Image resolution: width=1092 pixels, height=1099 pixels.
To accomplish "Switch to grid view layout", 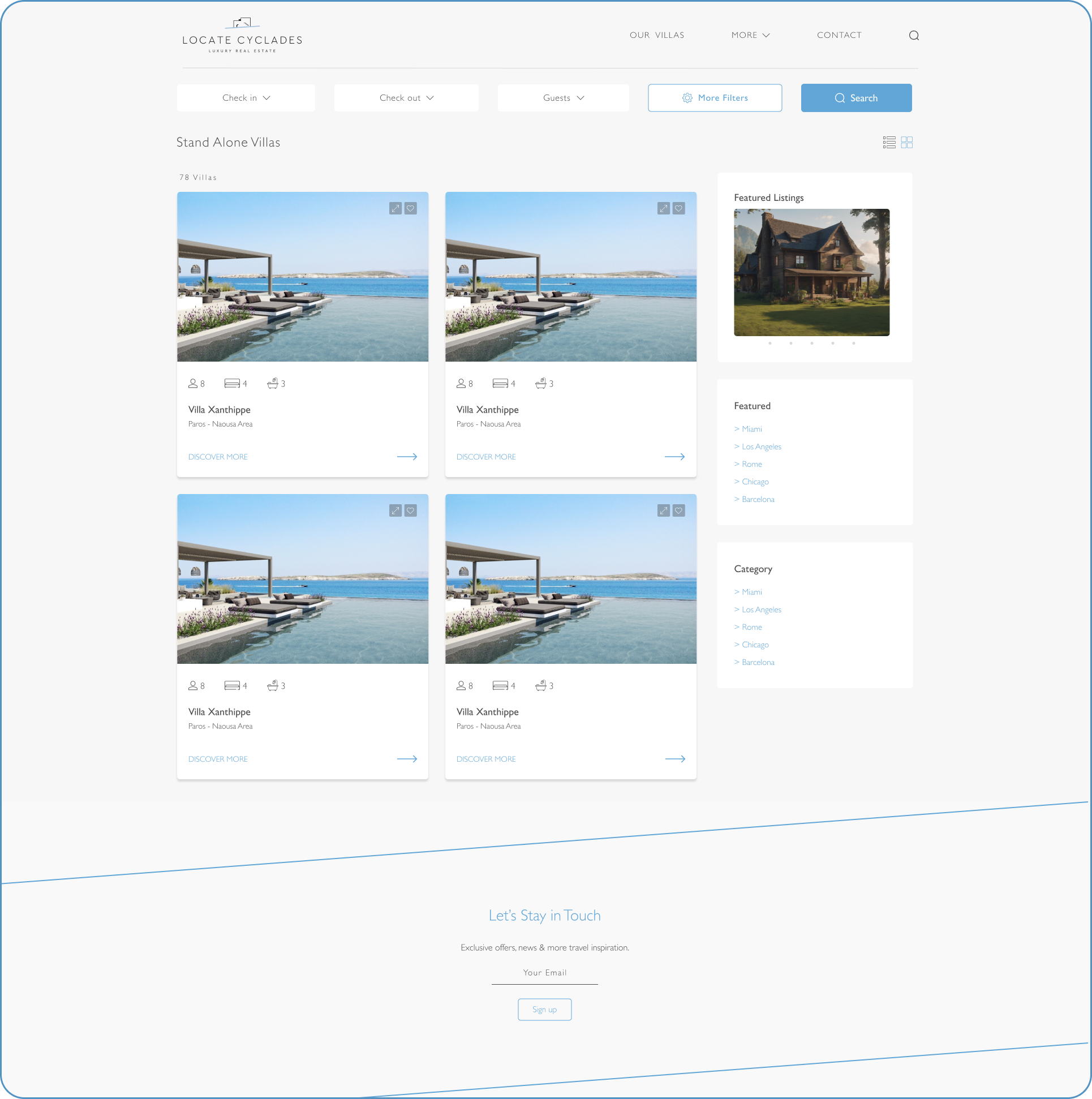I will pos(906,141).
